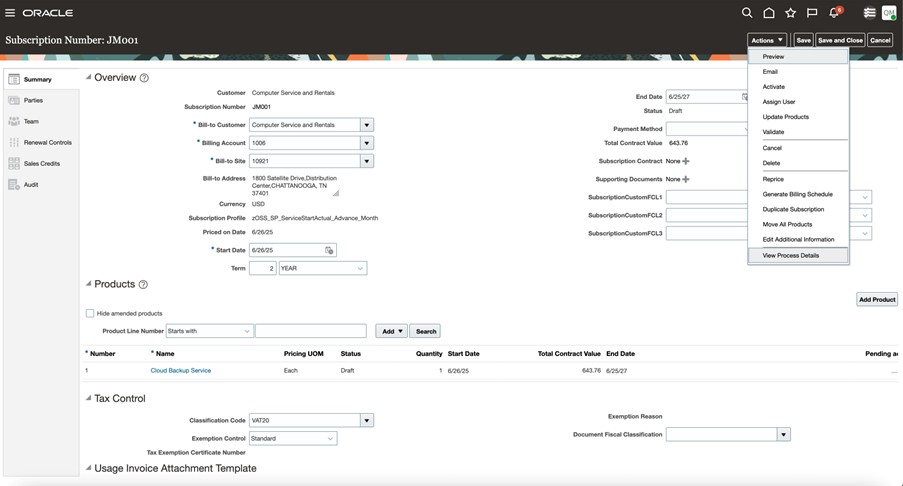Open the notifications bell

click(834, 13)
